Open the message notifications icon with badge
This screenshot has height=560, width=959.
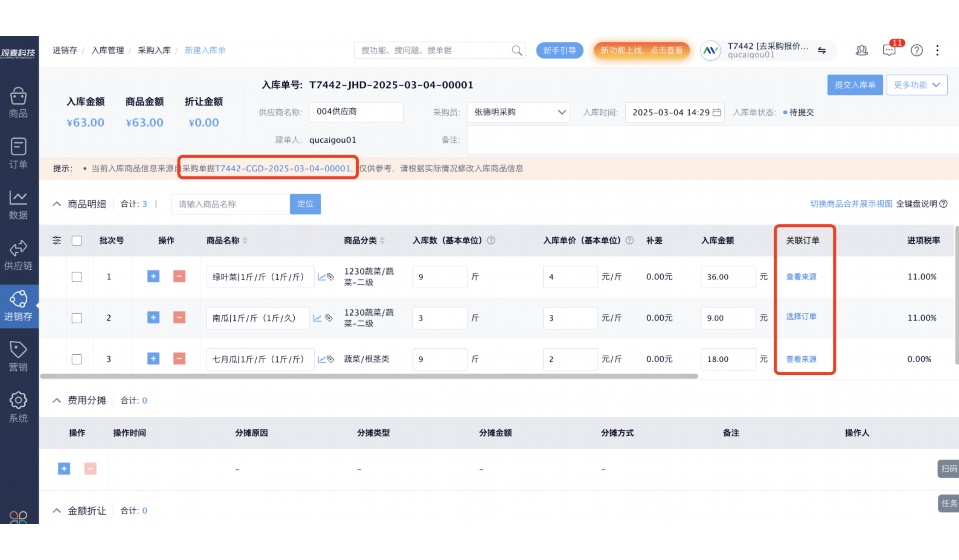(889, 50)
